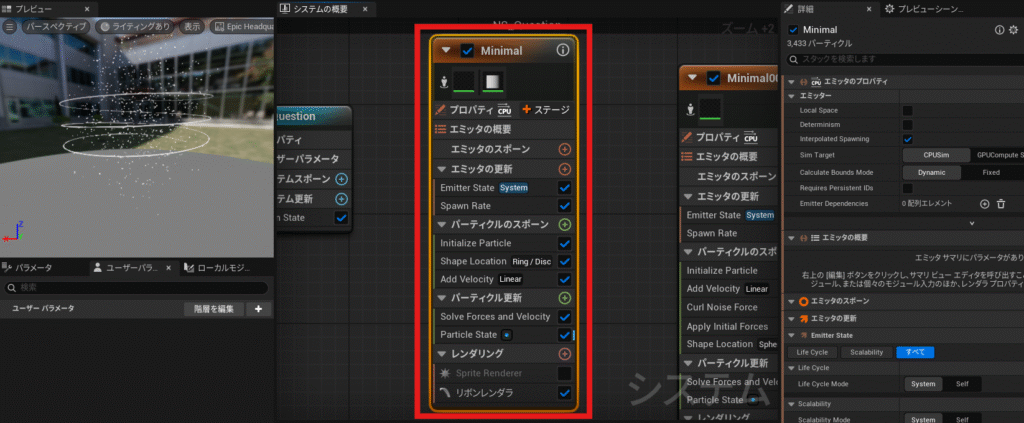
Task: Select エミッタの概要 row in Minimal emitter
Action: (x=504, y=129)
